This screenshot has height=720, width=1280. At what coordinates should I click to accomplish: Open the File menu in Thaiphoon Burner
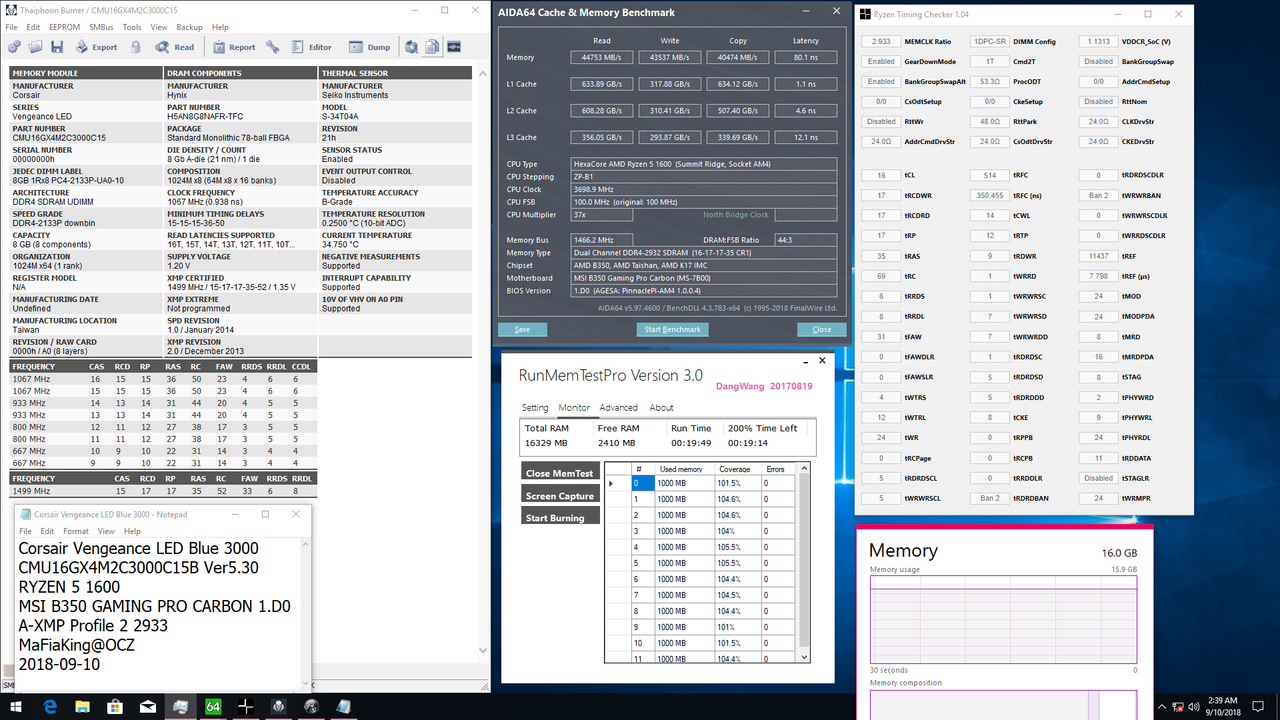tap(12, 27)
